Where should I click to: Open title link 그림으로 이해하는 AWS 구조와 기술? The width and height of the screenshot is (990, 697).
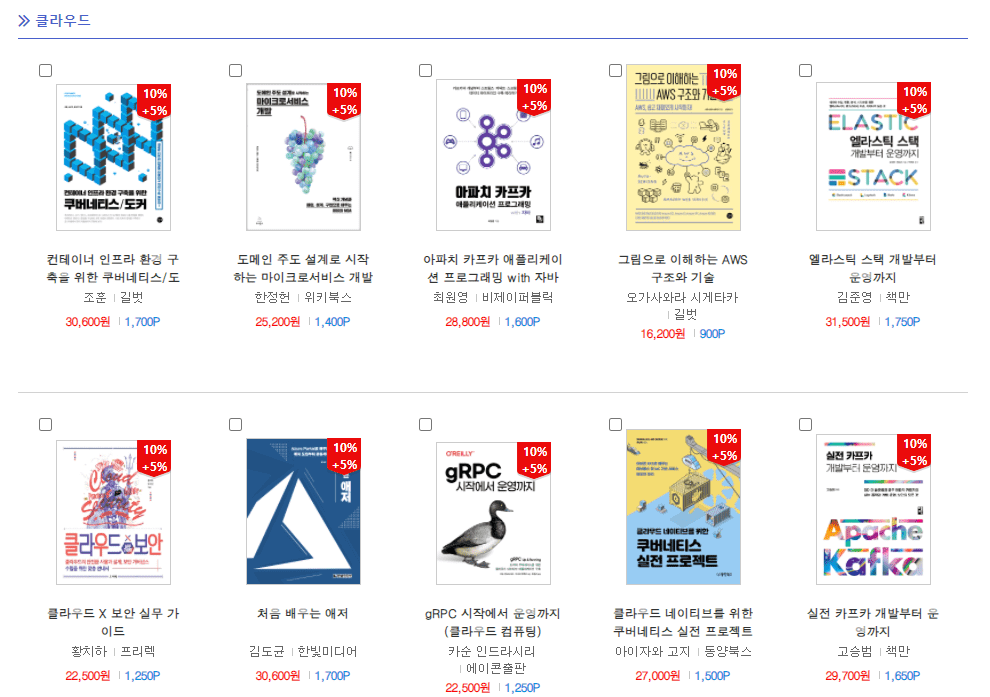point(683,268)
